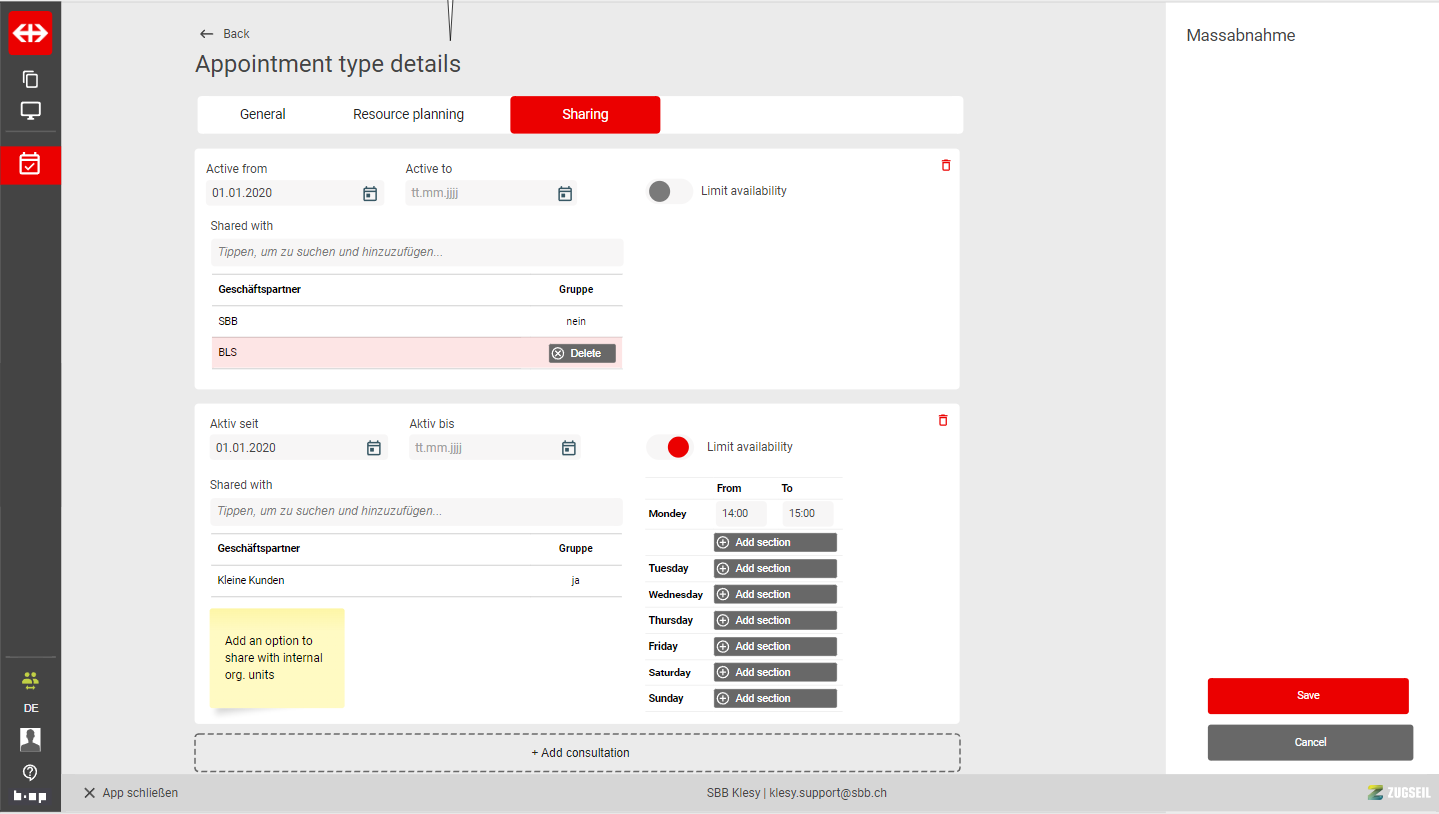This screenshot has height=814, width=1439.
Task: Enable Limit availability in first sharing block
Action: pos(669,191)
